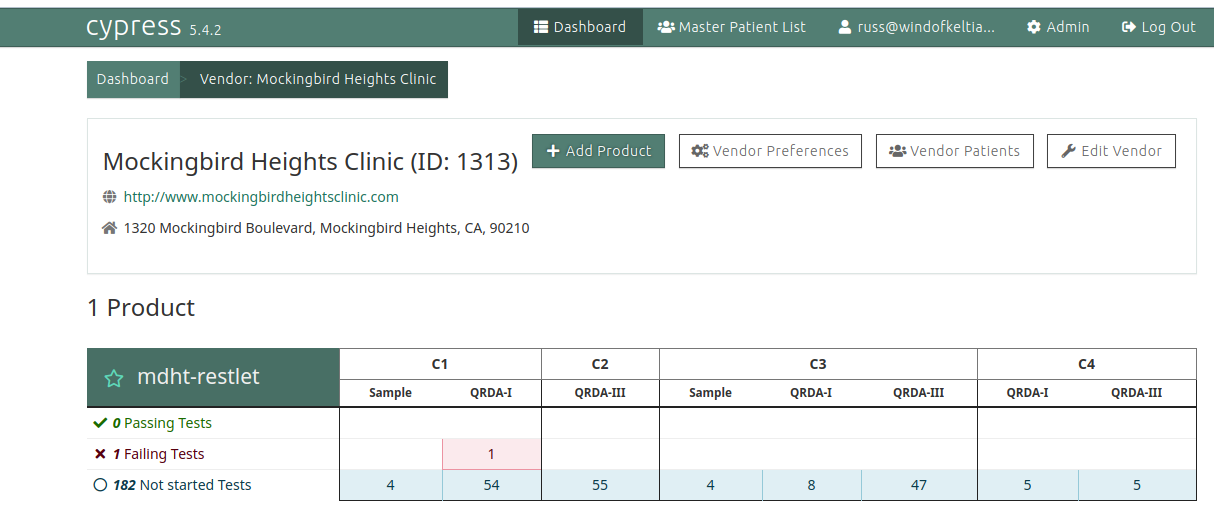Screen dimensions: 1214x518
Task: Open Master Patient List
Action: [x=731, y=27]
